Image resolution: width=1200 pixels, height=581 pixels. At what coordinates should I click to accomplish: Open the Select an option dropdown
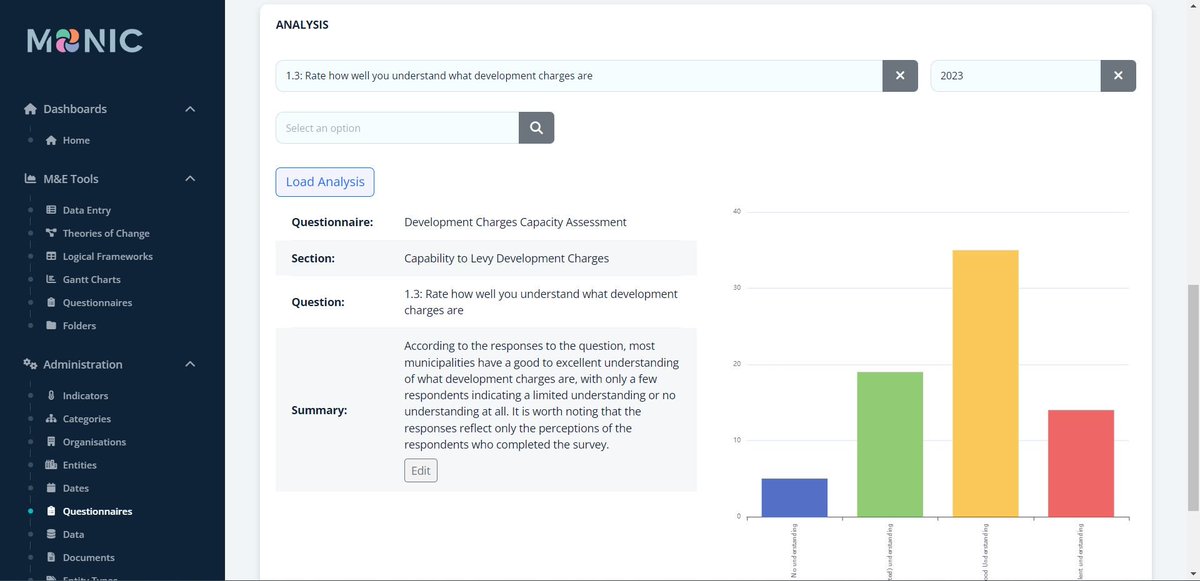pos(397,128)
